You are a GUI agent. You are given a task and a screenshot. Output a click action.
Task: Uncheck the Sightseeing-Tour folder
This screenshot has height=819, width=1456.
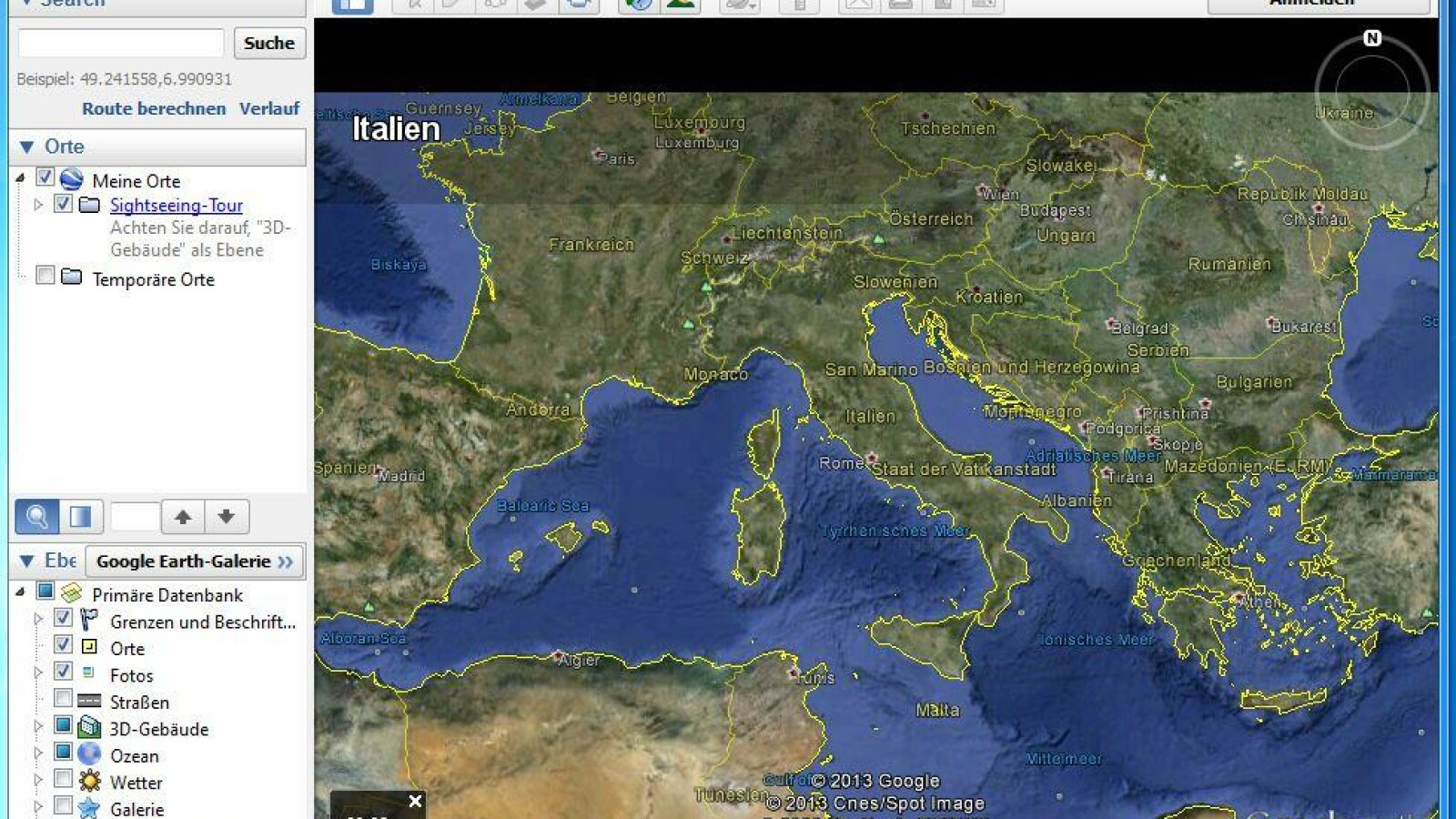tap(62, 205)
